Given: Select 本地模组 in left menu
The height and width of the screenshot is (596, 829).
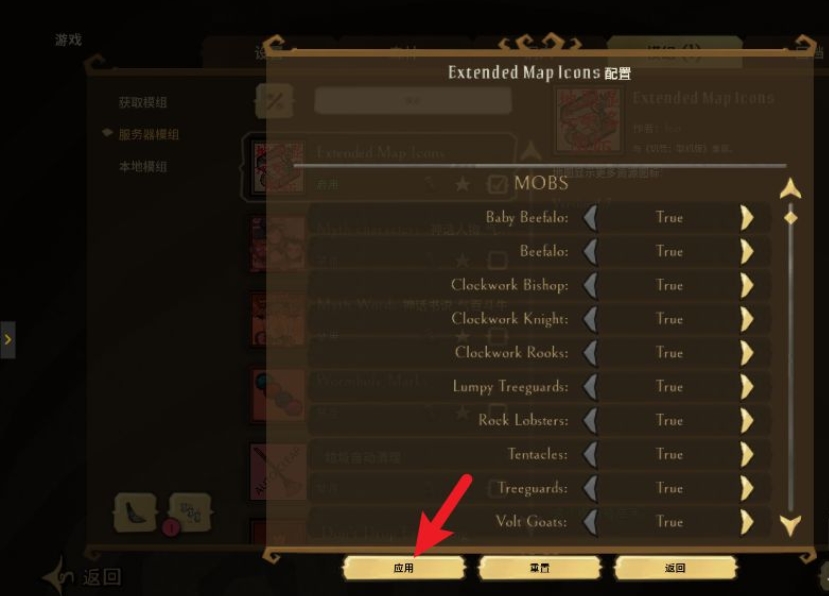Looking at the screenshot, I should 143,167.
